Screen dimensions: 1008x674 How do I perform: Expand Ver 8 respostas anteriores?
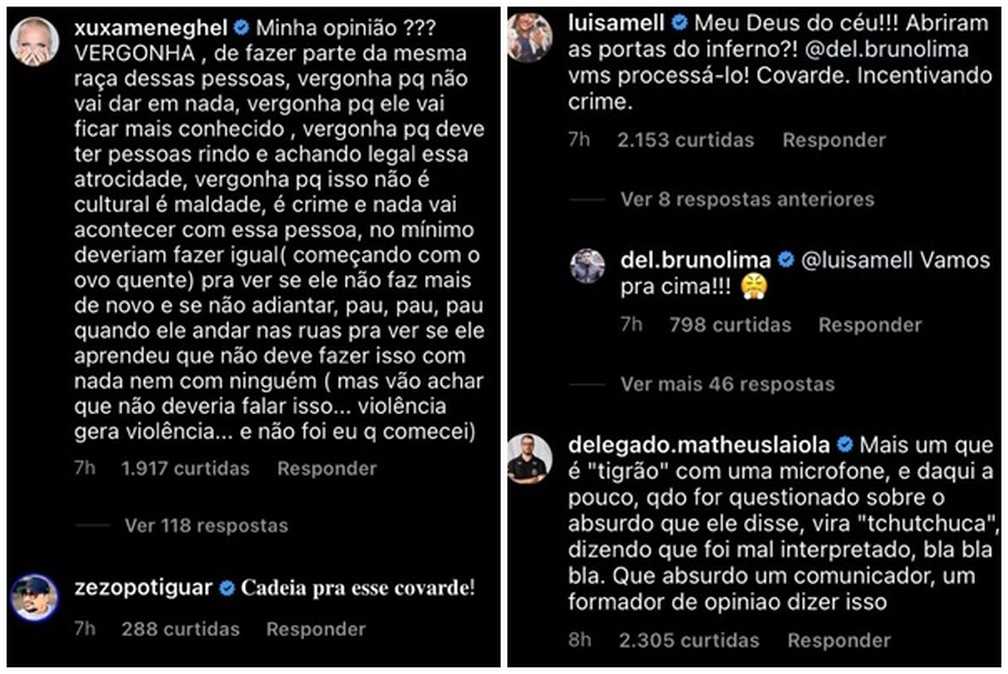coord(748,199)
